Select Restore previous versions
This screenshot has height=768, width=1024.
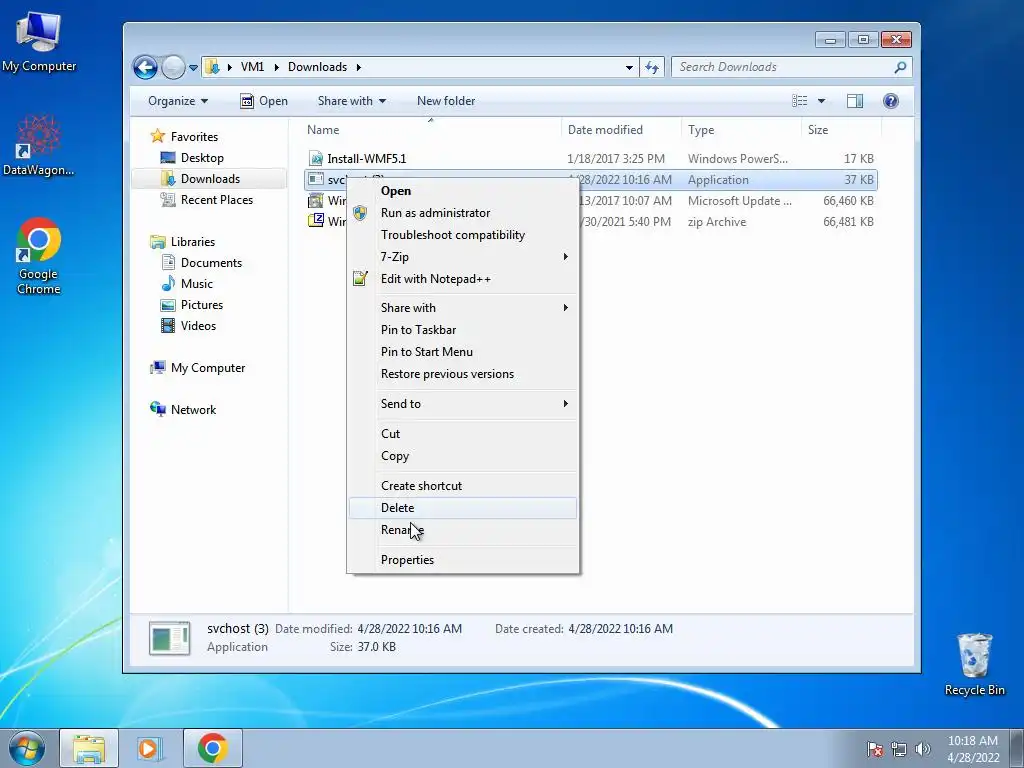pos(462,374)
